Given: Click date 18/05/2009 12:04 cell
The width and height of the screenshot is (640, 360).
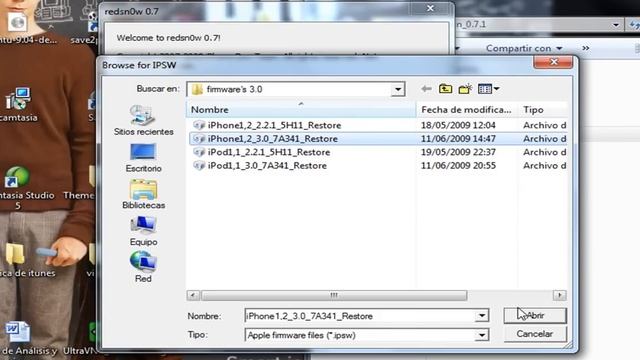Looking at the screenshot, I should pyautogui.click(x=458, y=125).
